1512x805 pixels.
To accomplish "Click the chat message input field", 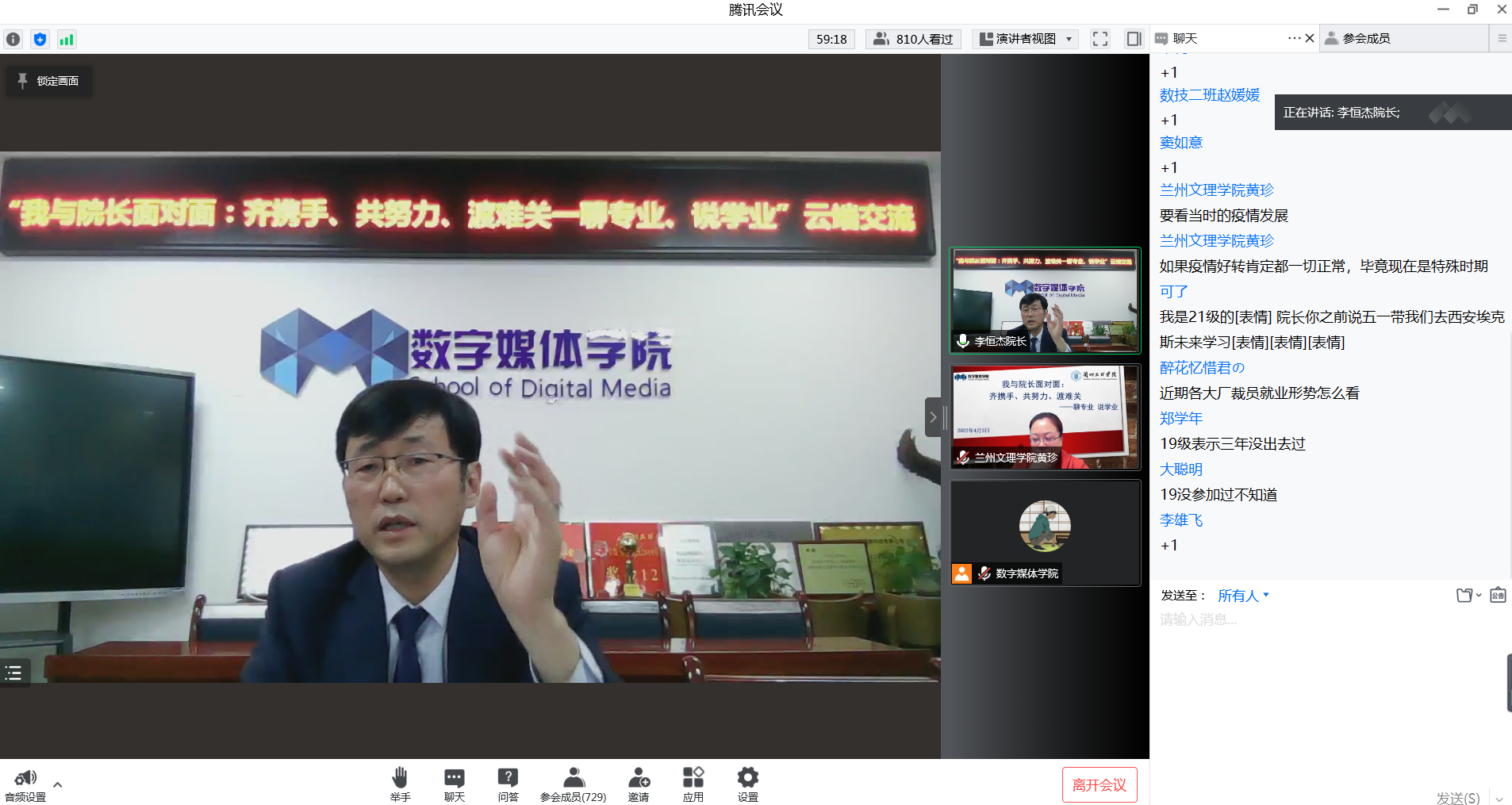I will (1325, 620).
